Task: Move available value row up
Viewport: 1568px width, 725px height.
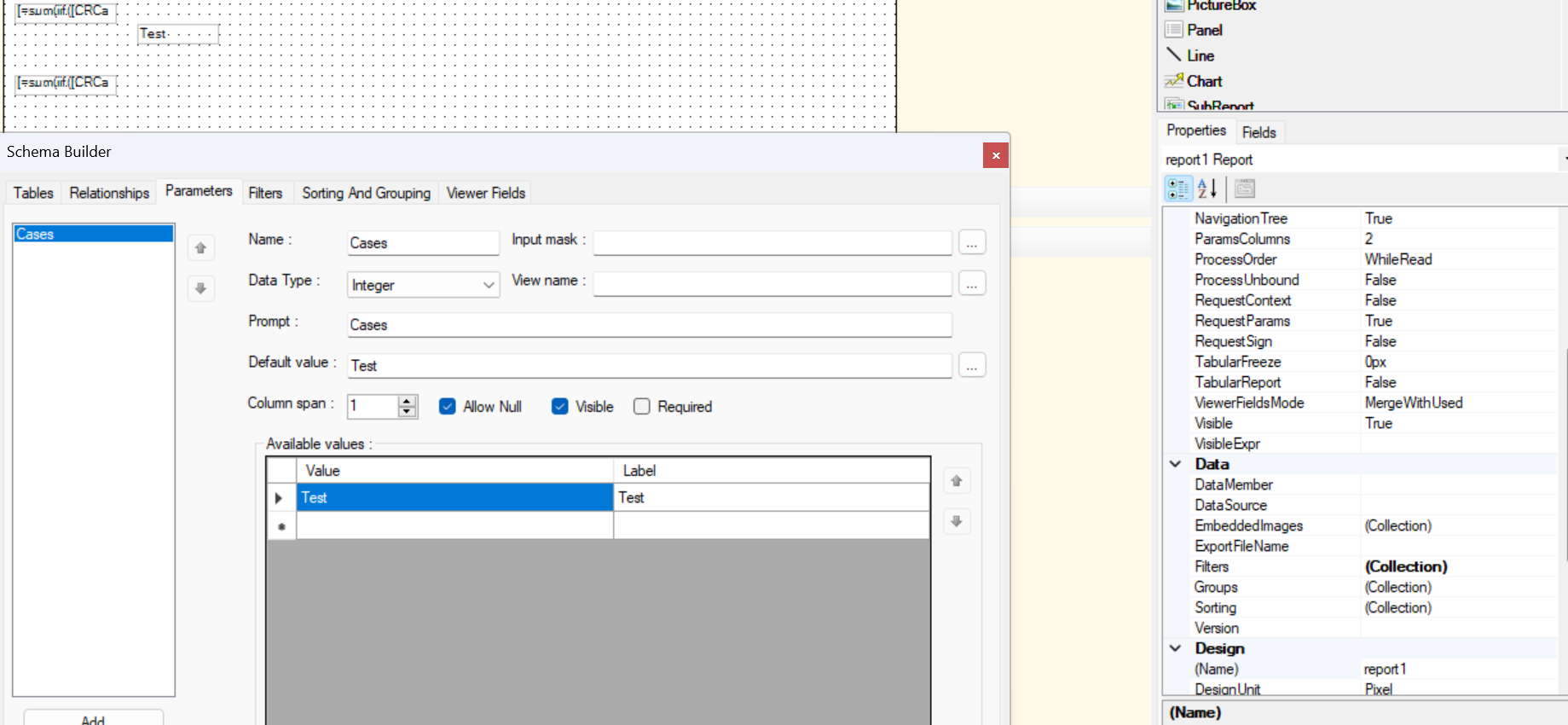Action: 957,481
